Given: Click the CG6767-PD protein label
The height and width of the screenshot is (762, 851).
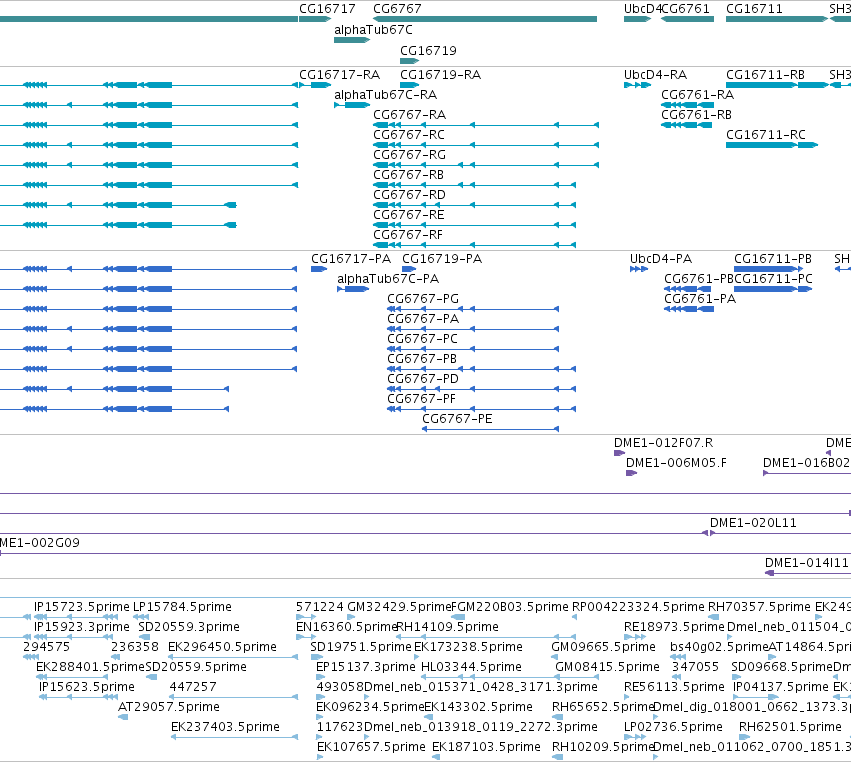Looking at the screenshot, I should pyautogui.click(x=423, y=379).
